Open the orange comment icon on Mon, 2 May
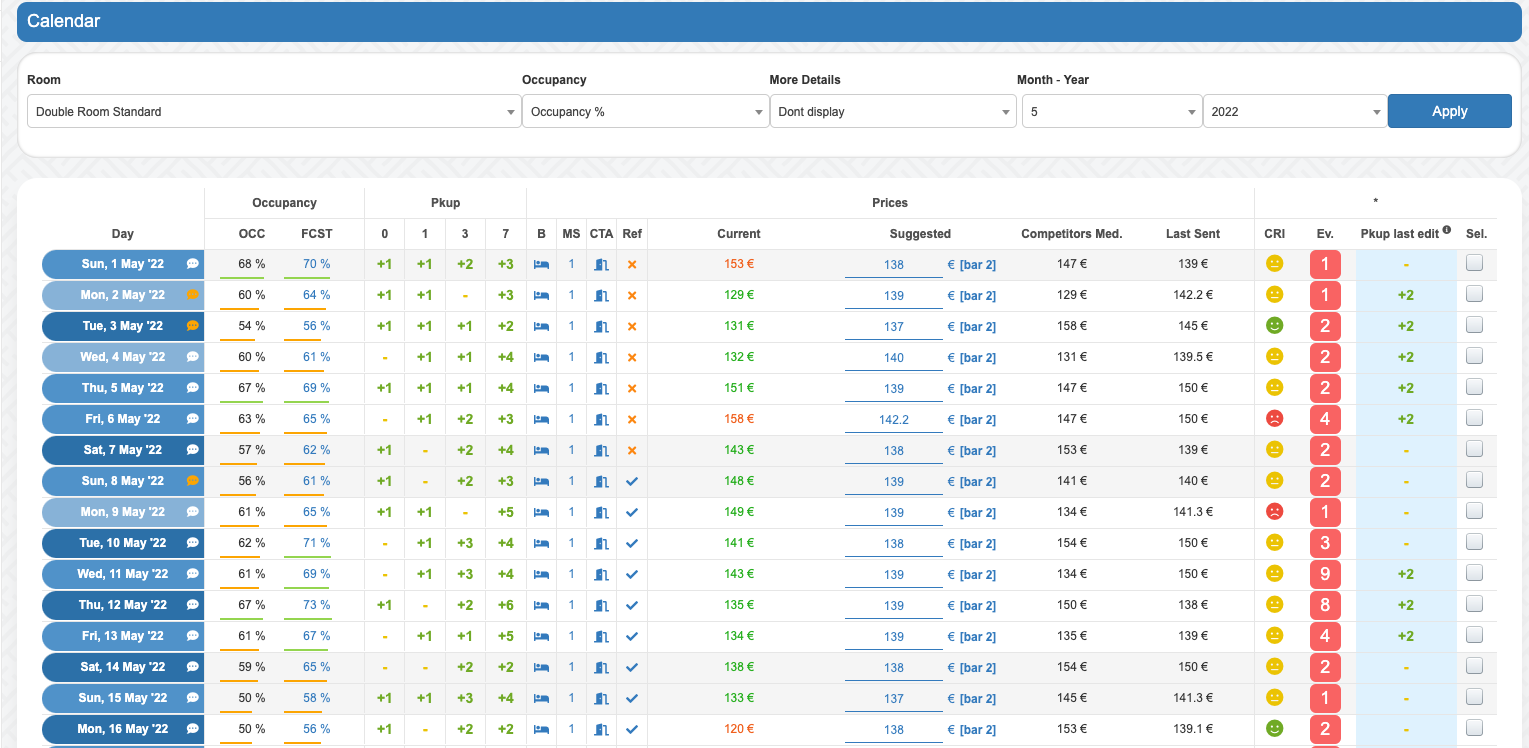 coord(193,296)
